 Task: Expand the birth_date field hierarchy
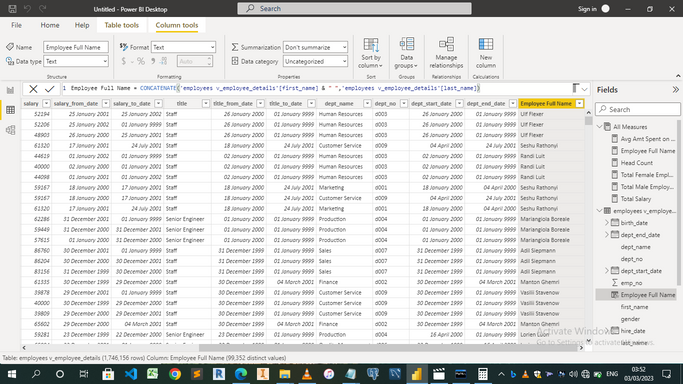pos(607,222)
